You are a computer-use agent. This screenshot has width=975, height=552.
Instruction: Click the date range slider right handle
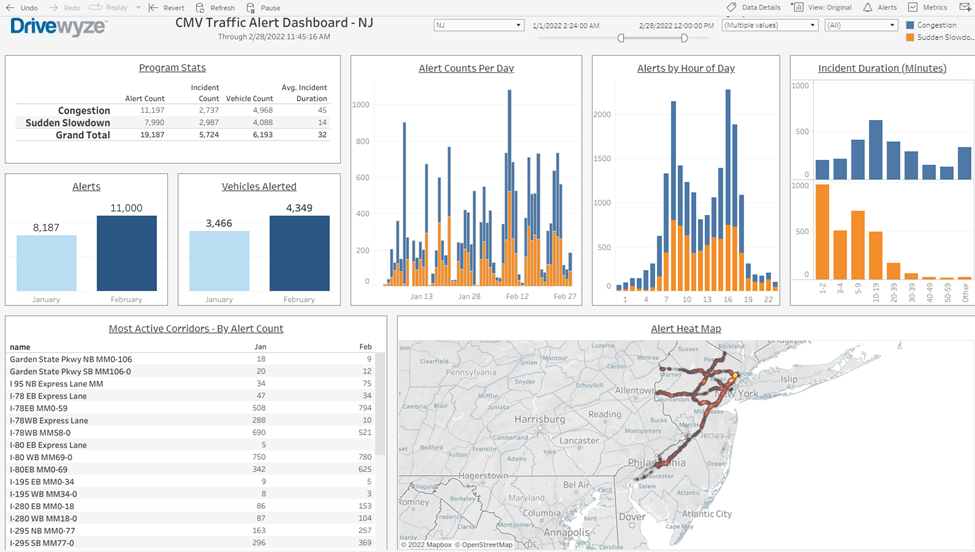click(684, 38)
